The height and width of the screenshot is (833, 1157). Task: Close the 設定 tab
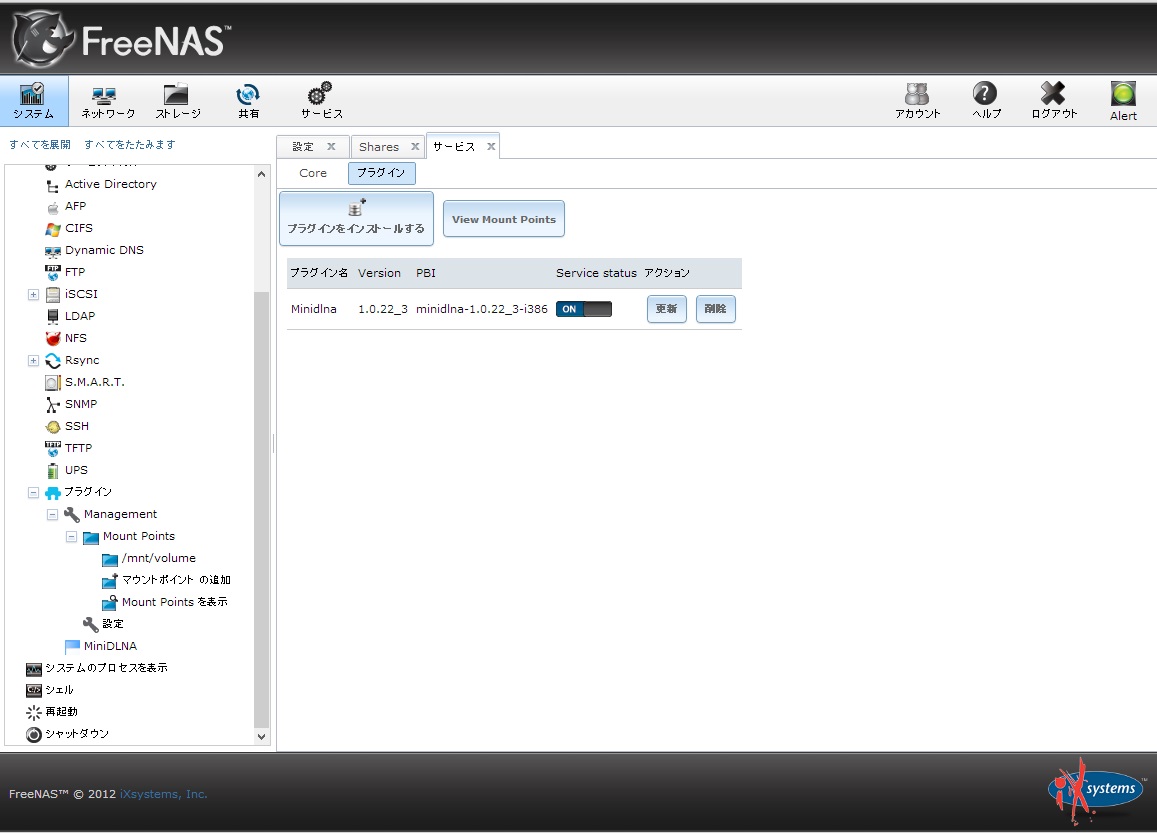331,147
